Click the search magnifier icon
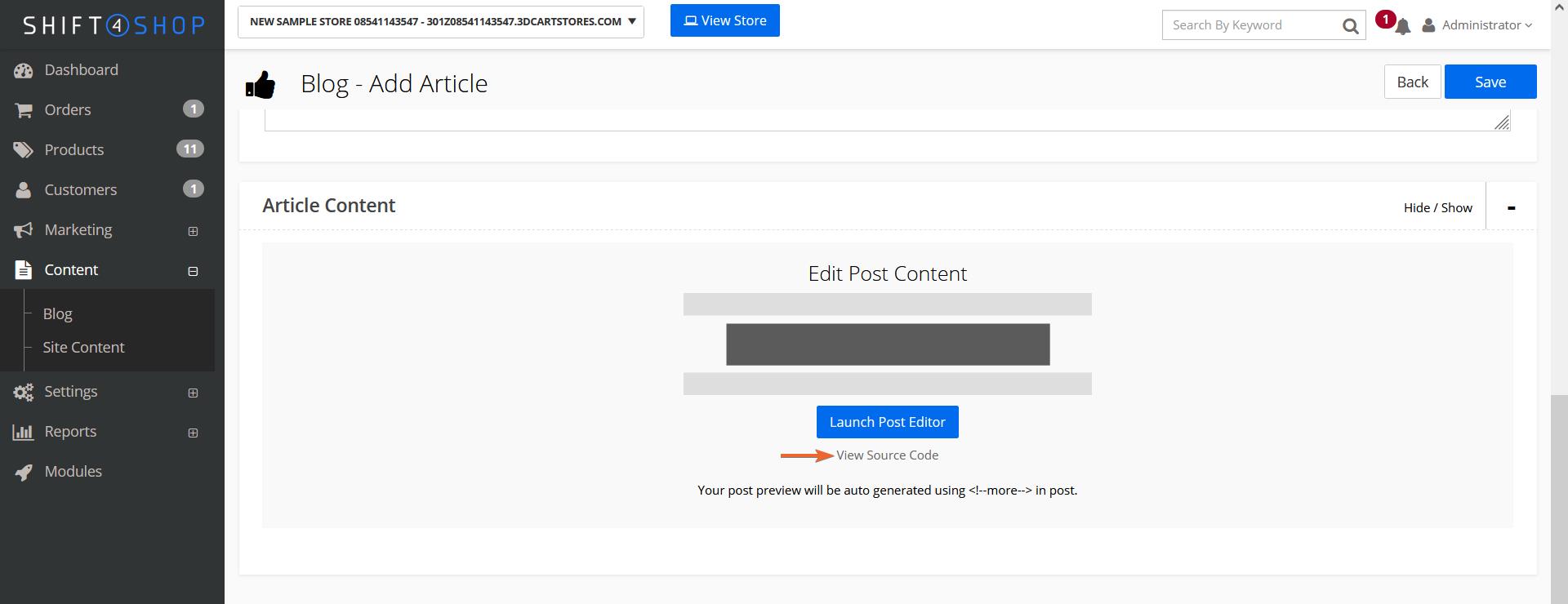Viewport: 1568px width, 604px height. [x=1351, y=26]
